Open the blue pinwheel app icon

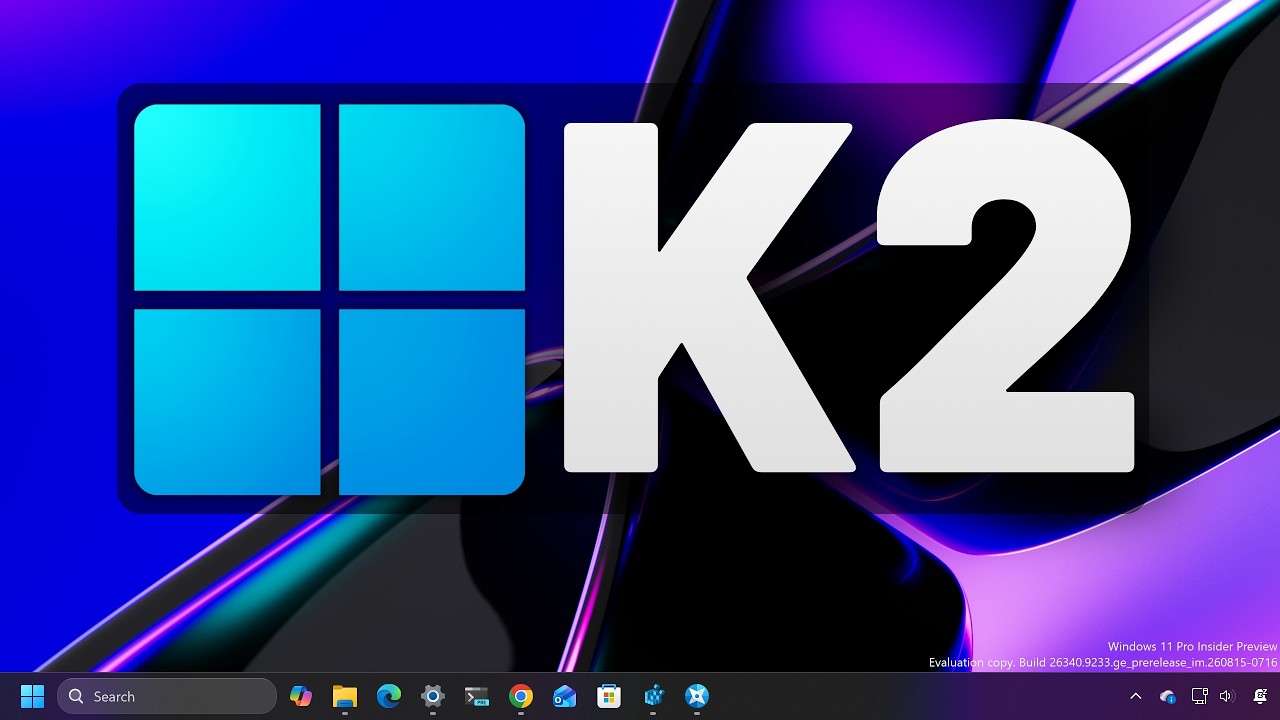(697, 696)
